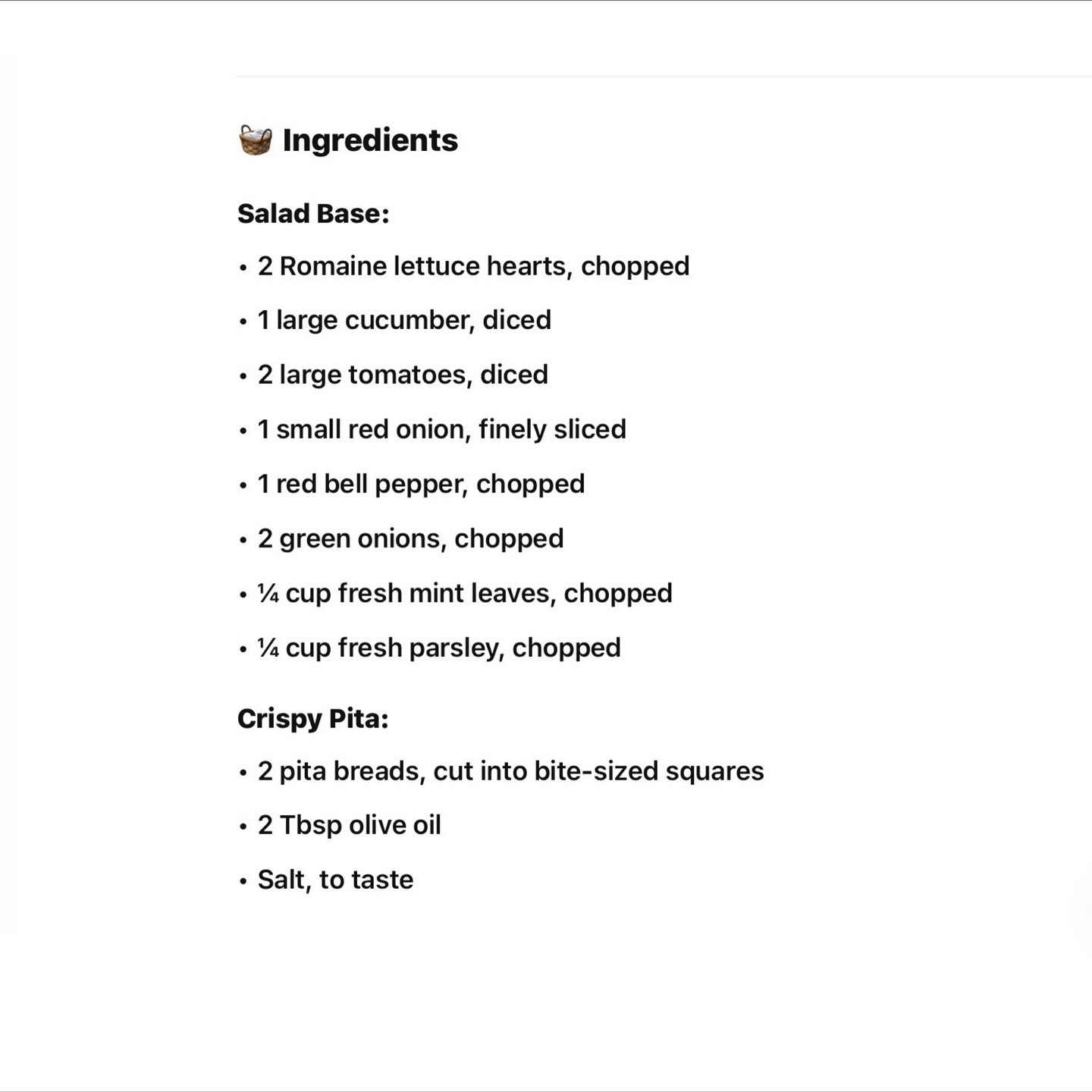Click the bullet before Salt, to taste
Screen dimensions: 1092x1092
click(243, 881)
